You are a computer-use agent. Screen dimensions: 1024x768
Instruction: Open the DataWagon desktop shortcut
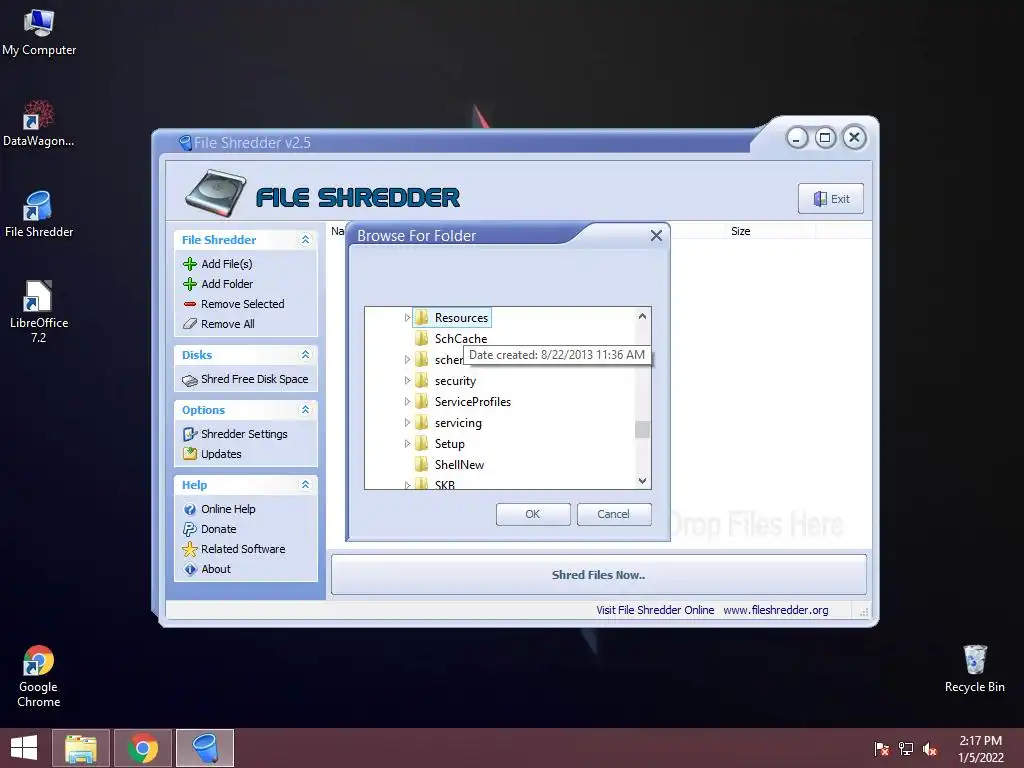coord(39,124)
